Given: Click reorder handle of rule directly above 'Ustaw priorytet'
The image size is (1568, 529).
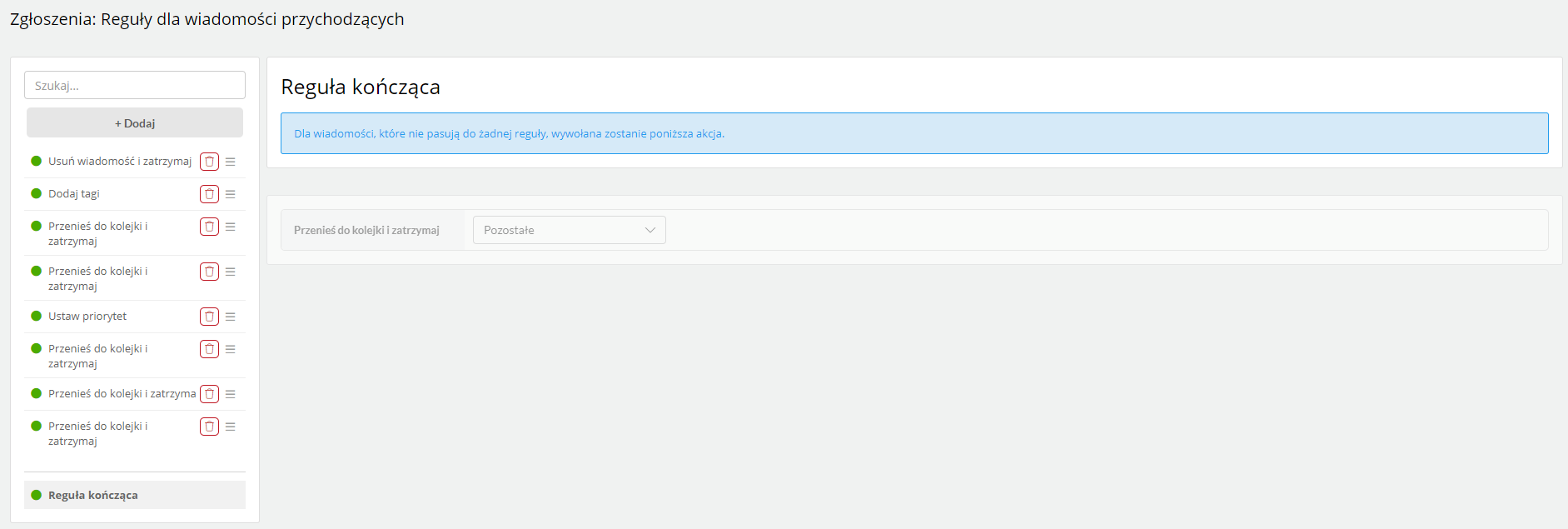Looking at the screenshot, I should click(231, 272).
